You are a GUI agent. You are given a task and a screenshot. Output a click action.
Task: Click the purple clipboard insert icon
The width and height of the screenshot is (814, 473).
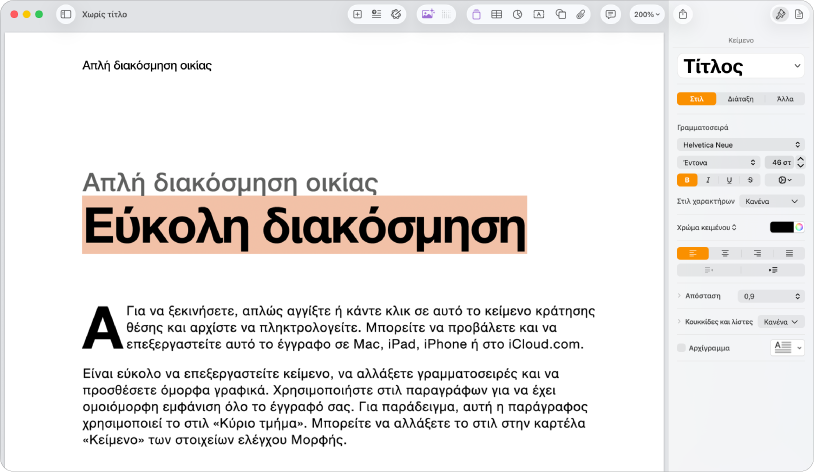pos(476,15)
